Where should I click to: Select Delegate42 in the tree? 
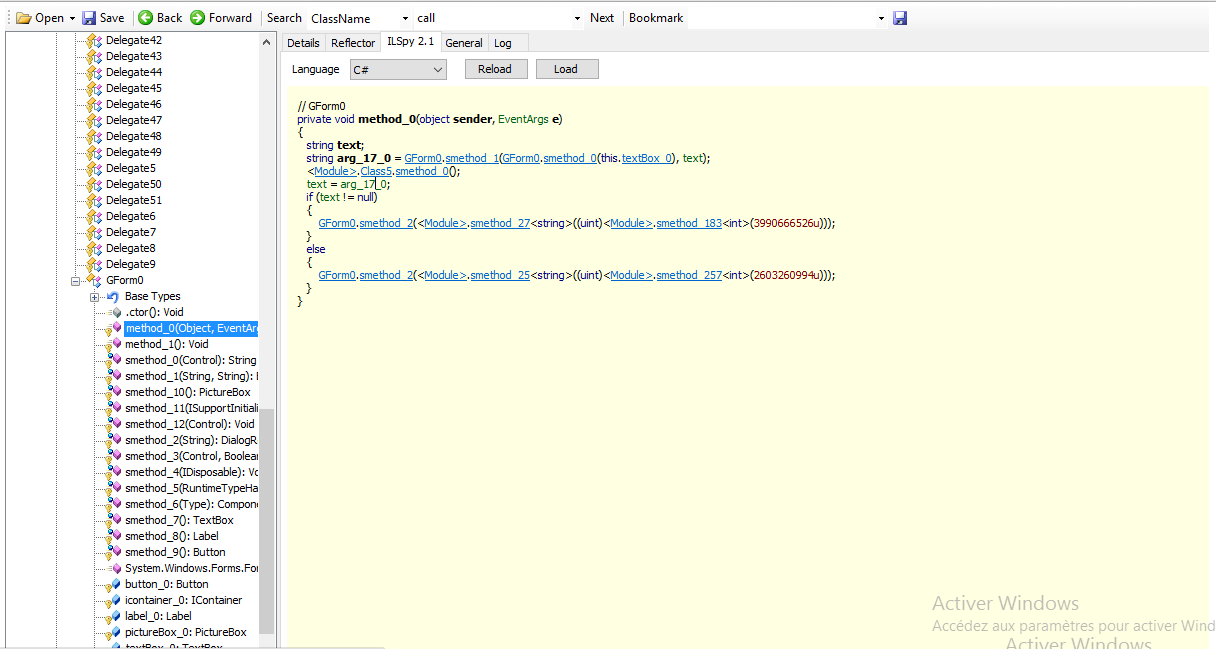[x=133, y=40]
